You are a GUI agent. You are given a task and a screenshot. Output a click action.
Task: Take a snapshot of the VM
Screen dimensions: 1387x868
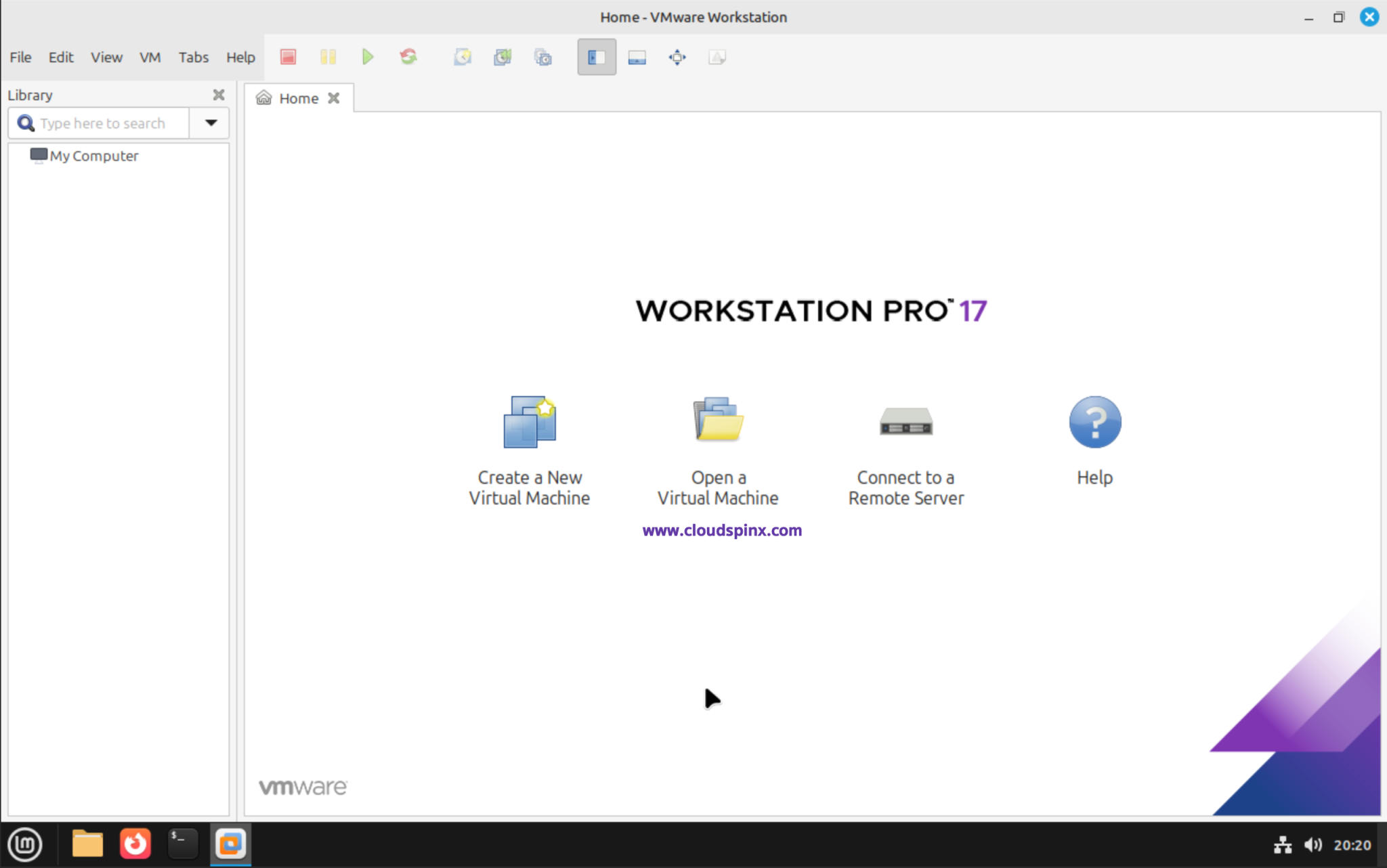click(x=463, y=57)
